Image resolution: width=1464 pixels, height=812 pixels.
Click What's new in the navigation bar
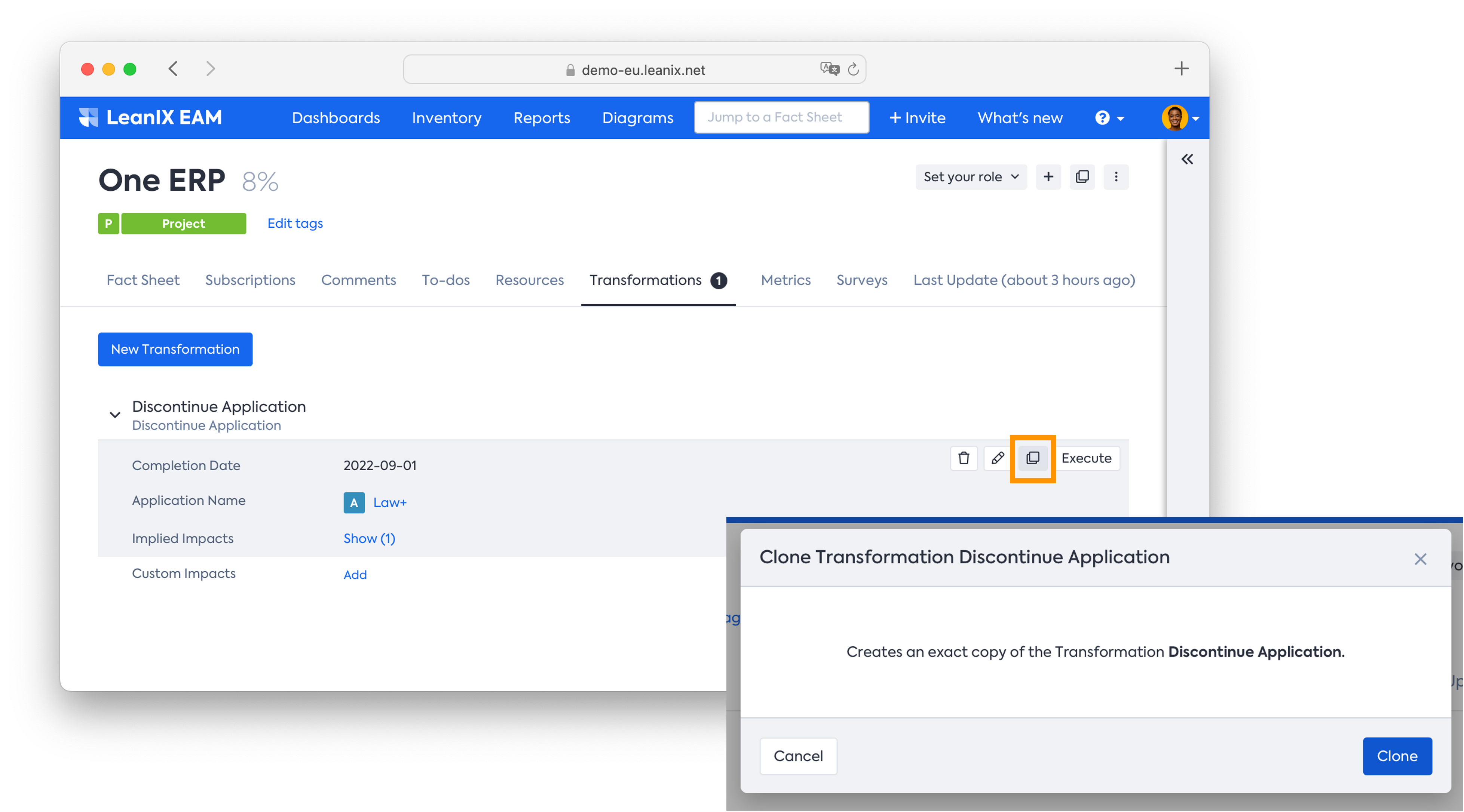pos(1020,117)
